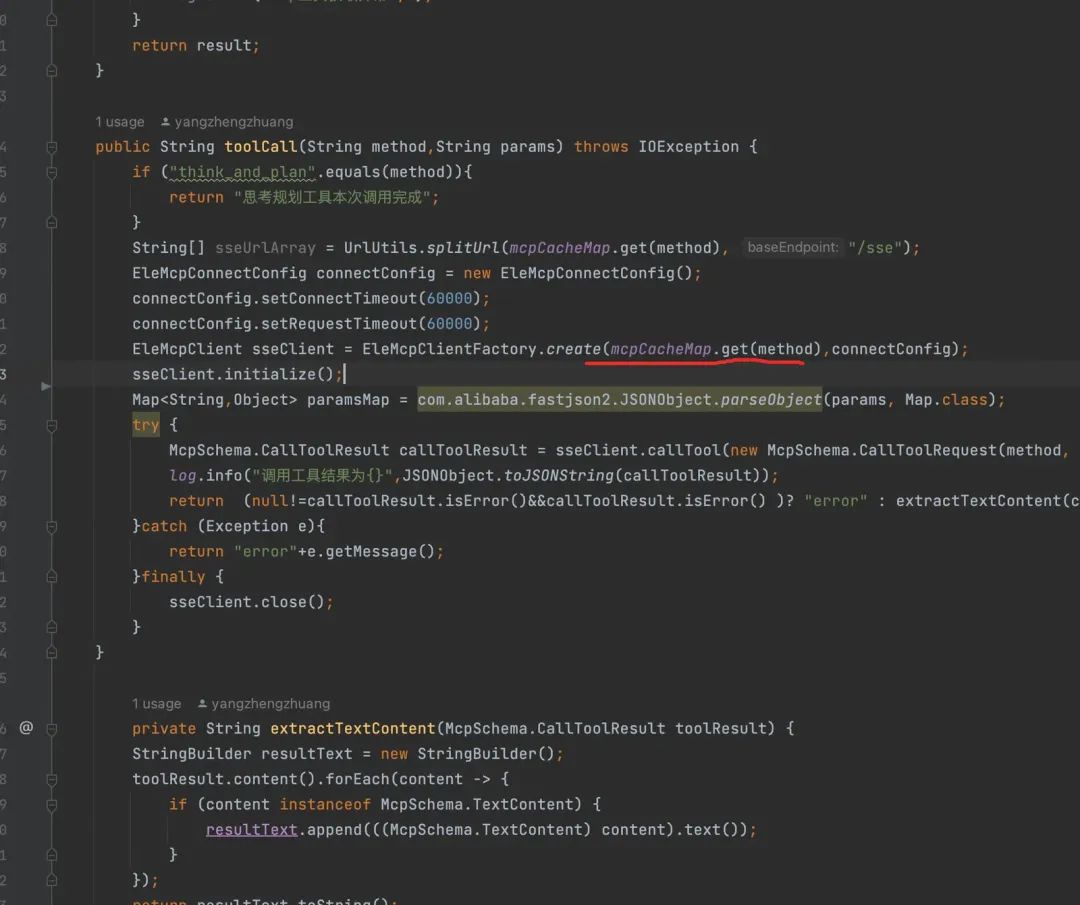This screenshot has height=905, width=1080.
Task: Collapse the forEach lambda block
Action: (52, 780)
